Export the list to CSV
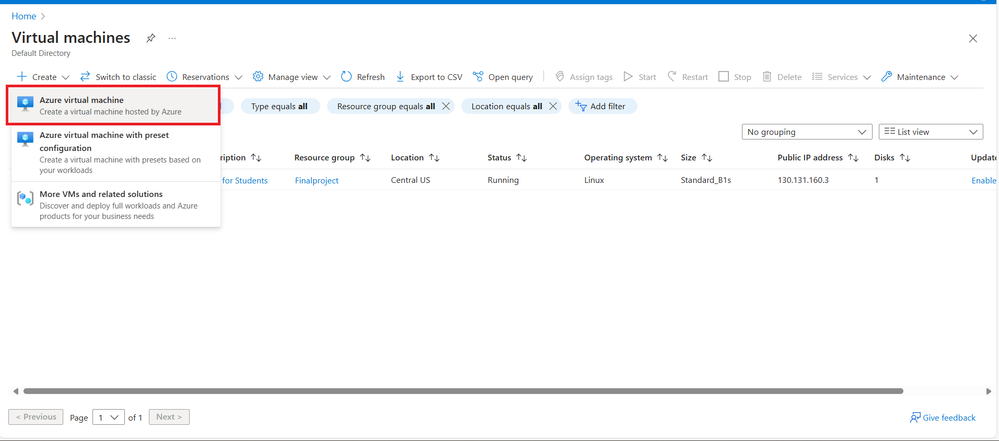 click(429, 77)
